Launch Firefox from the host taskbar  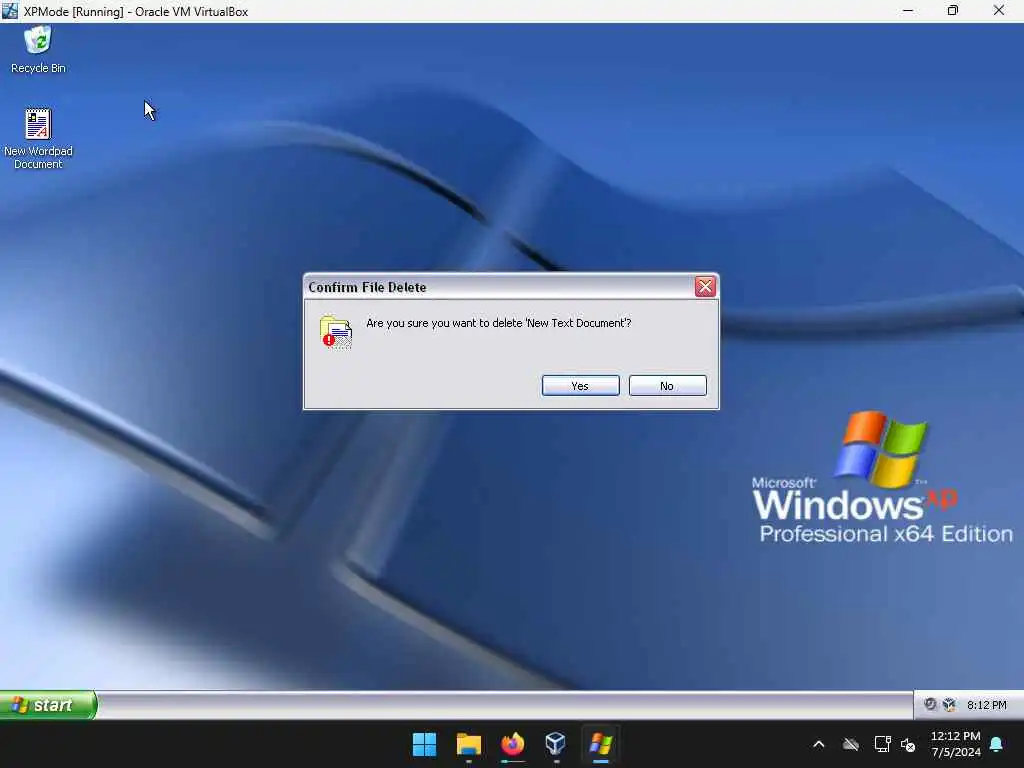coord(513,744)
